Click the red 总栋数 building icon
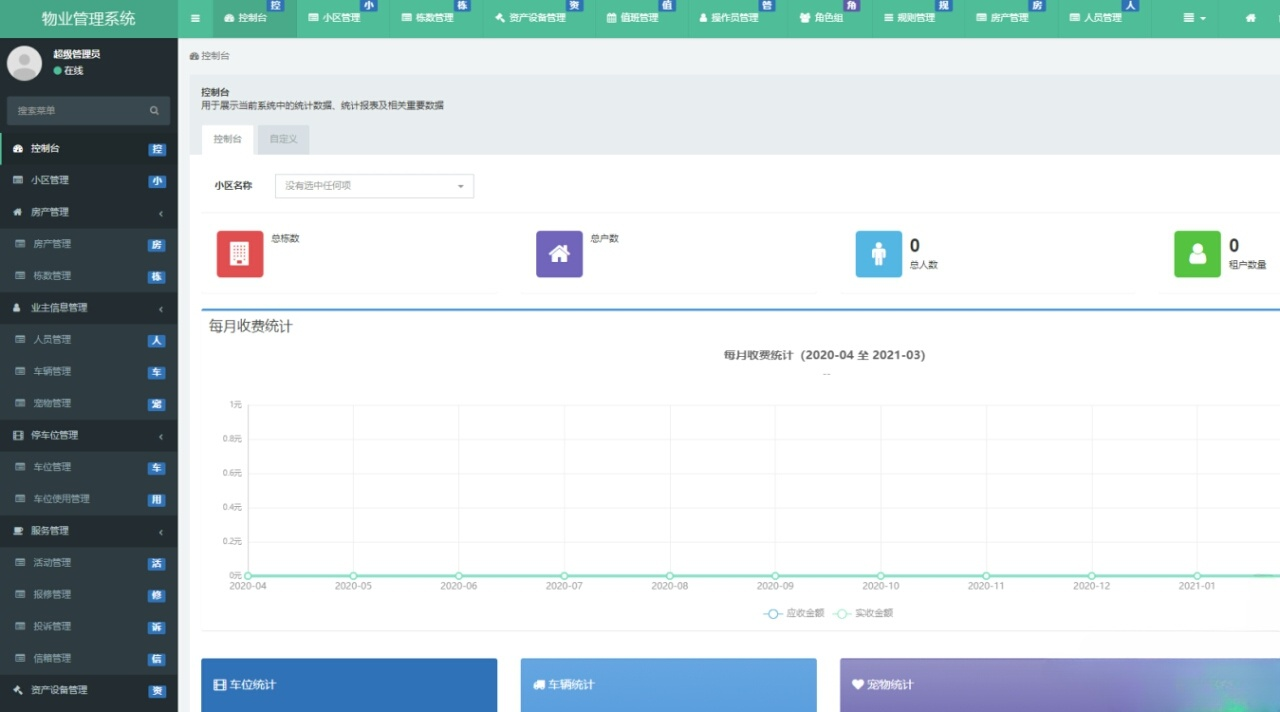 coord(240,254)
